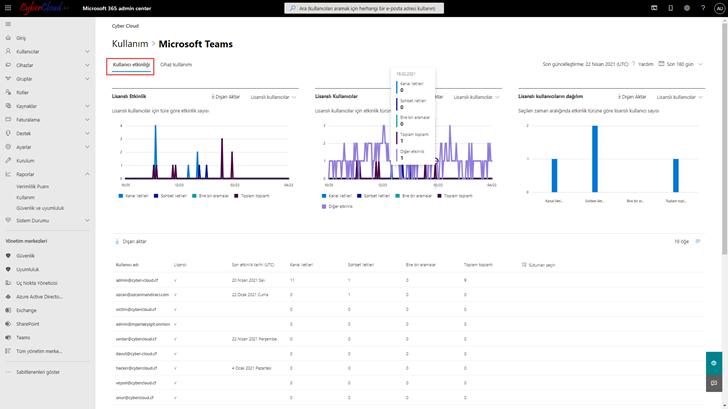Open AU account avatar
Image resolution: width=728 pixels, height=409 pixels.
pos(719,8)
